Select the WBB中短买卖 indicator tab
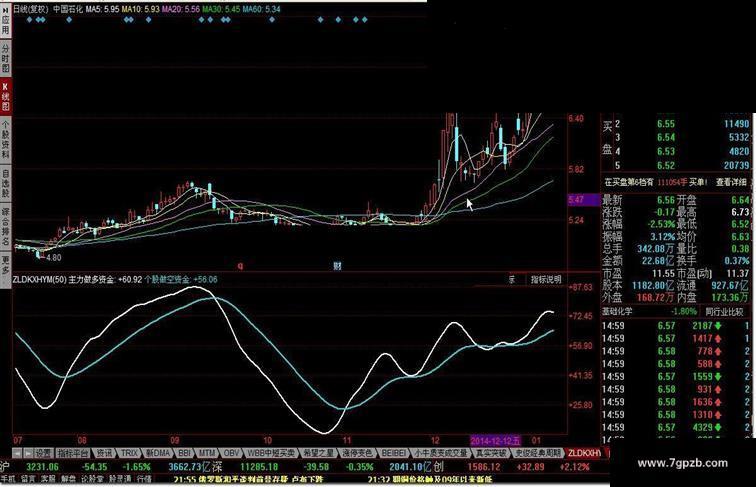The image size is (756, 487). 271,453
